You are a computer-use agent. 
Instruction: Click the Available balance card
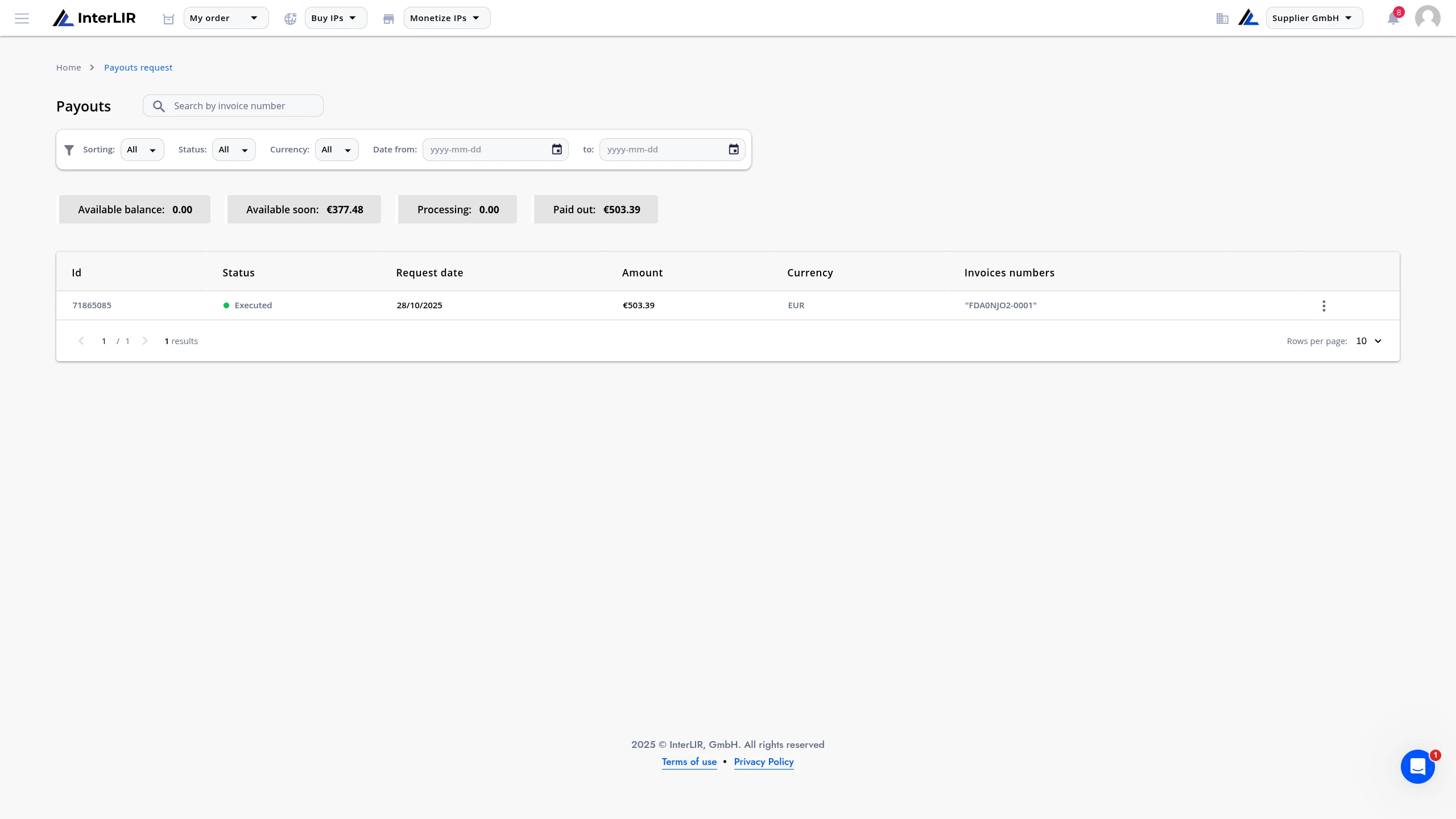[135, 209]
